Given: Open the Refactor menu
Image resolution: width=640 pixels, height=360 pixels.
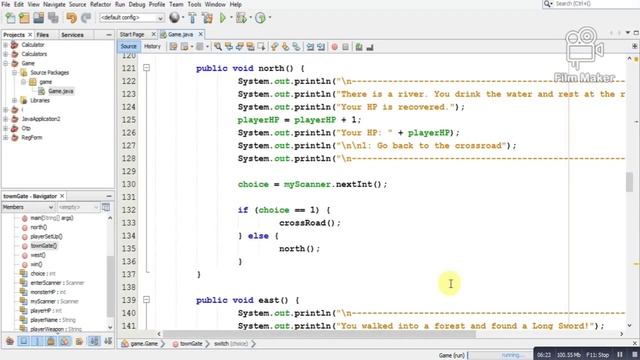Looking at the screenshot, I should pyautogui.click(x=100, y=4).
